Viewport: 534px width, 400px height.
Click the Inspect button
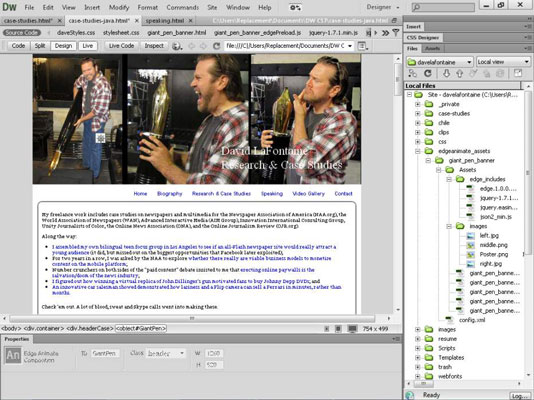pyautogui.click(x=154, y=46)
